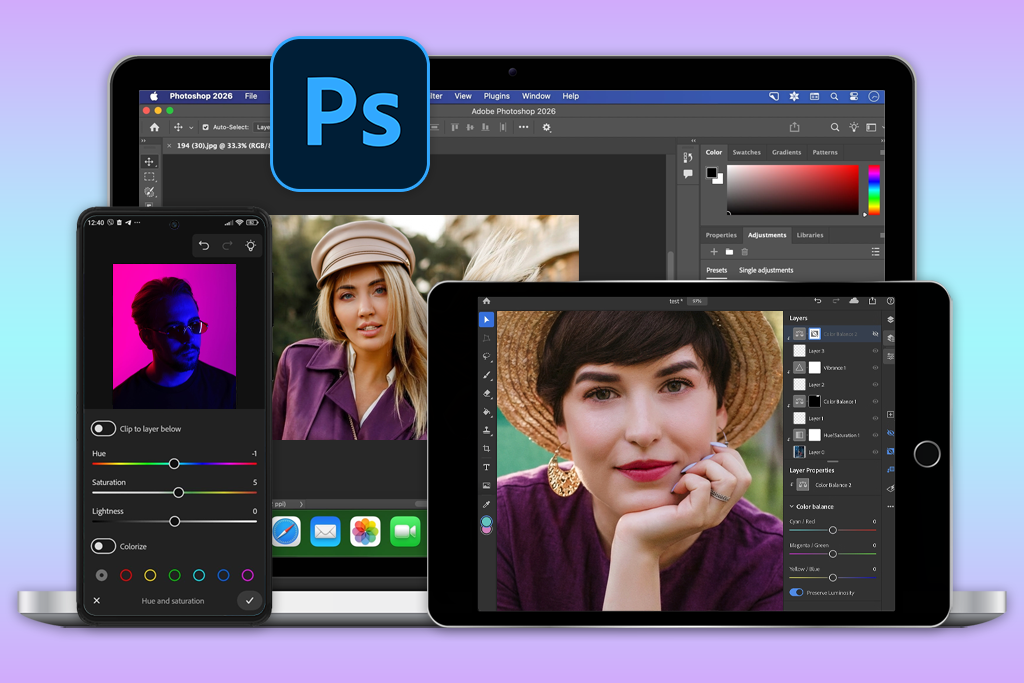Screen dimensions: 1024x683
Task: Select the Clone Stamp tool on the tablet
Action: pos(487,430)
